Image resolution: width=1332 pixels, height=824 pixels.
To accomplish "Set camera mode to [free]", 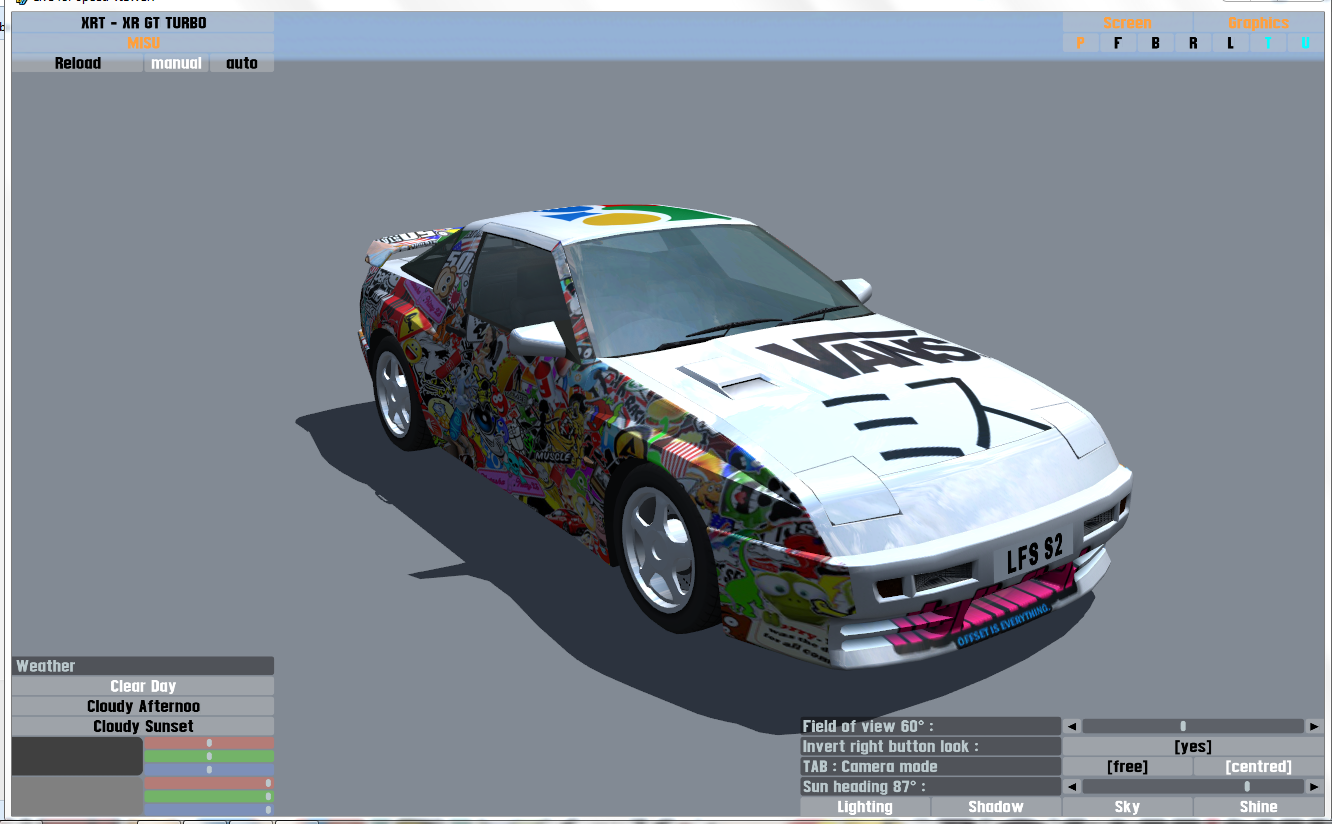I will coord(1127,766).
